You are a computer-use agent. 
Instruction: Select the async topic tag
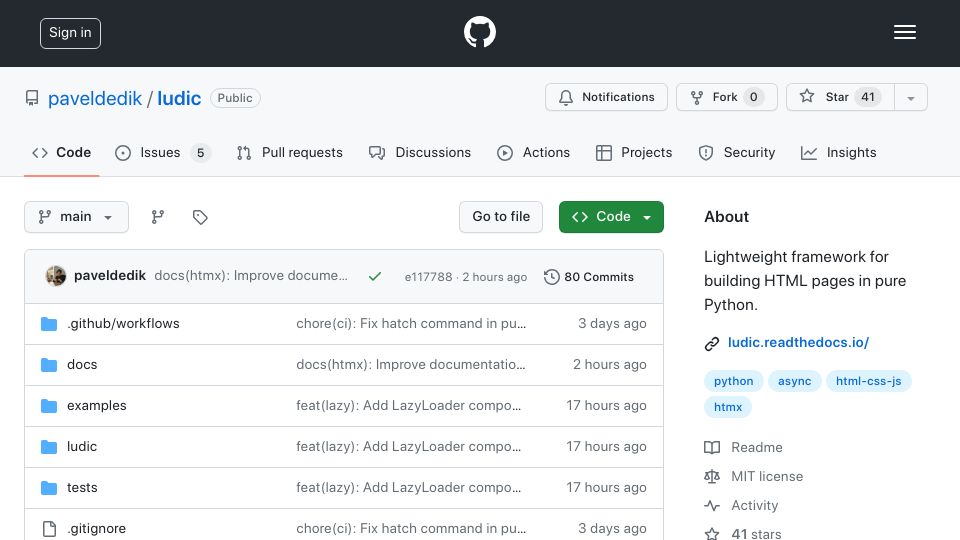795,381
